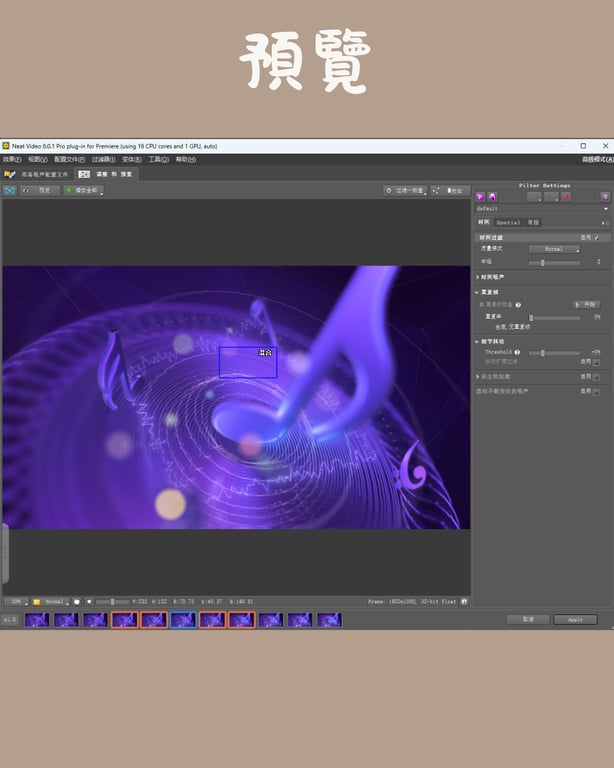Toggle enable checkbox for the collapsed section row
The width and height of the screenshot is (614, 768).
tap(596, 377)
